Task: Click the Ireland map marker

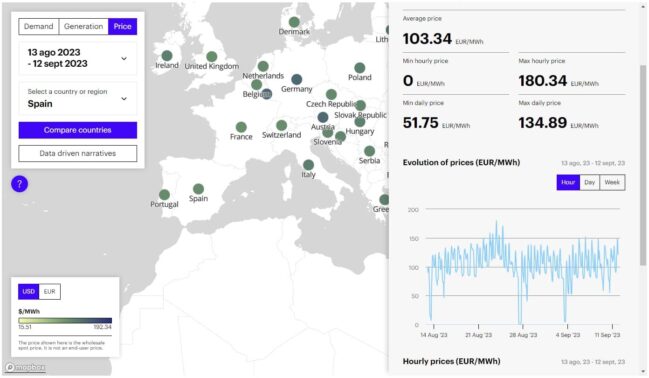Action: [167, 55]
